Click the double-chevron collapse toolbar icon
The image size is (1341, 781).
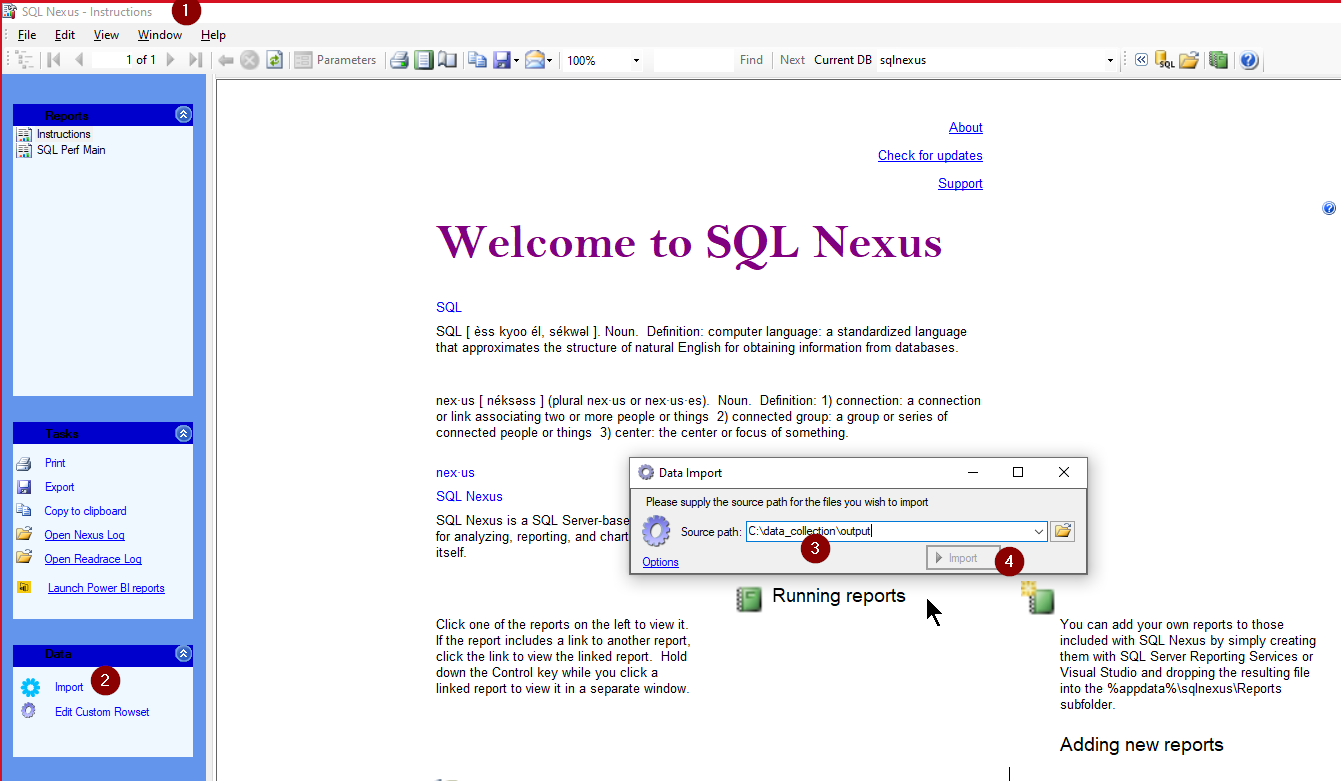[1141, 60]
